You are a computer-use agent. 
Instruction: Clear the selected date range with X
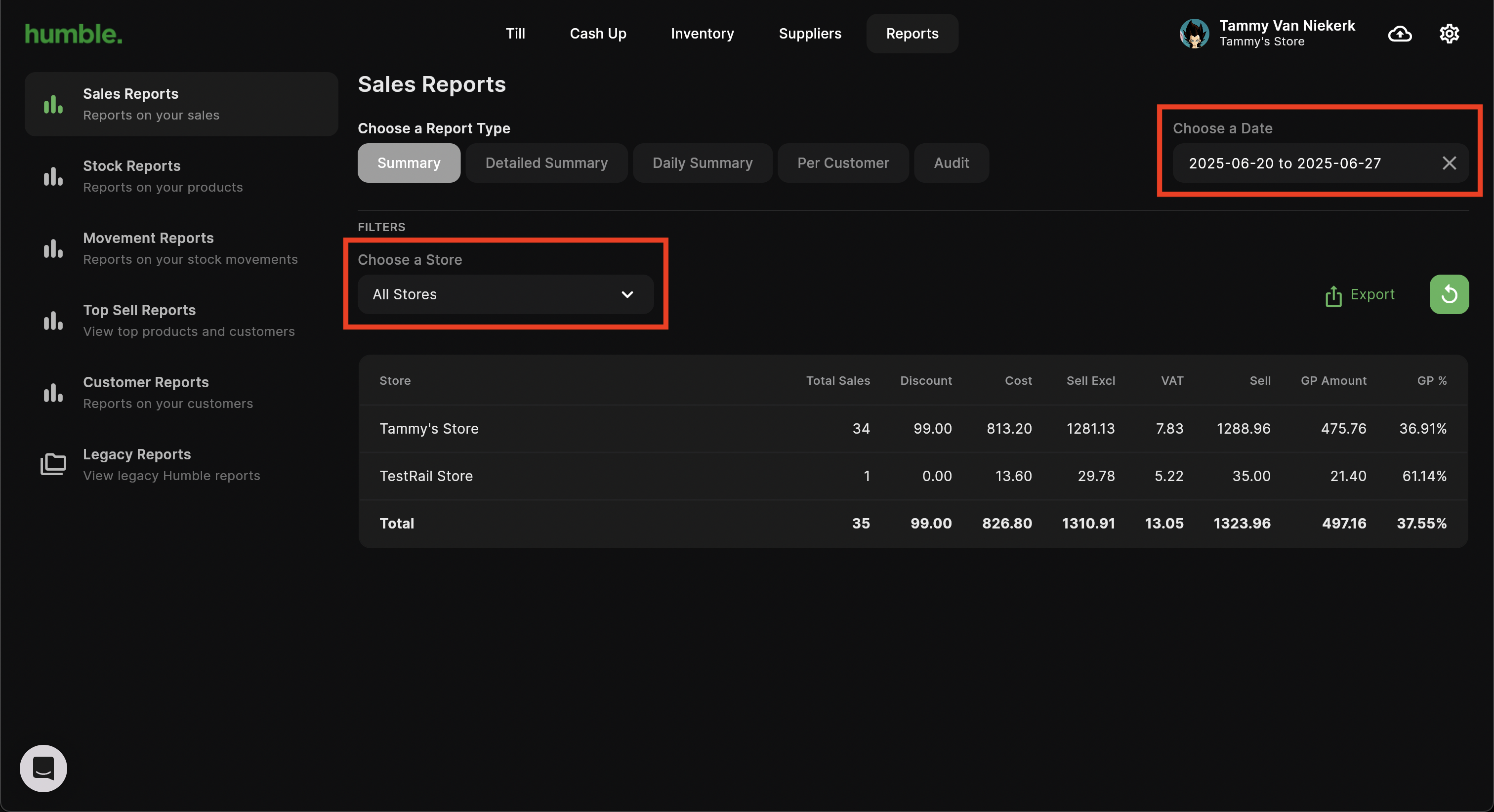pyautogui.click(x=1449, y=163)
